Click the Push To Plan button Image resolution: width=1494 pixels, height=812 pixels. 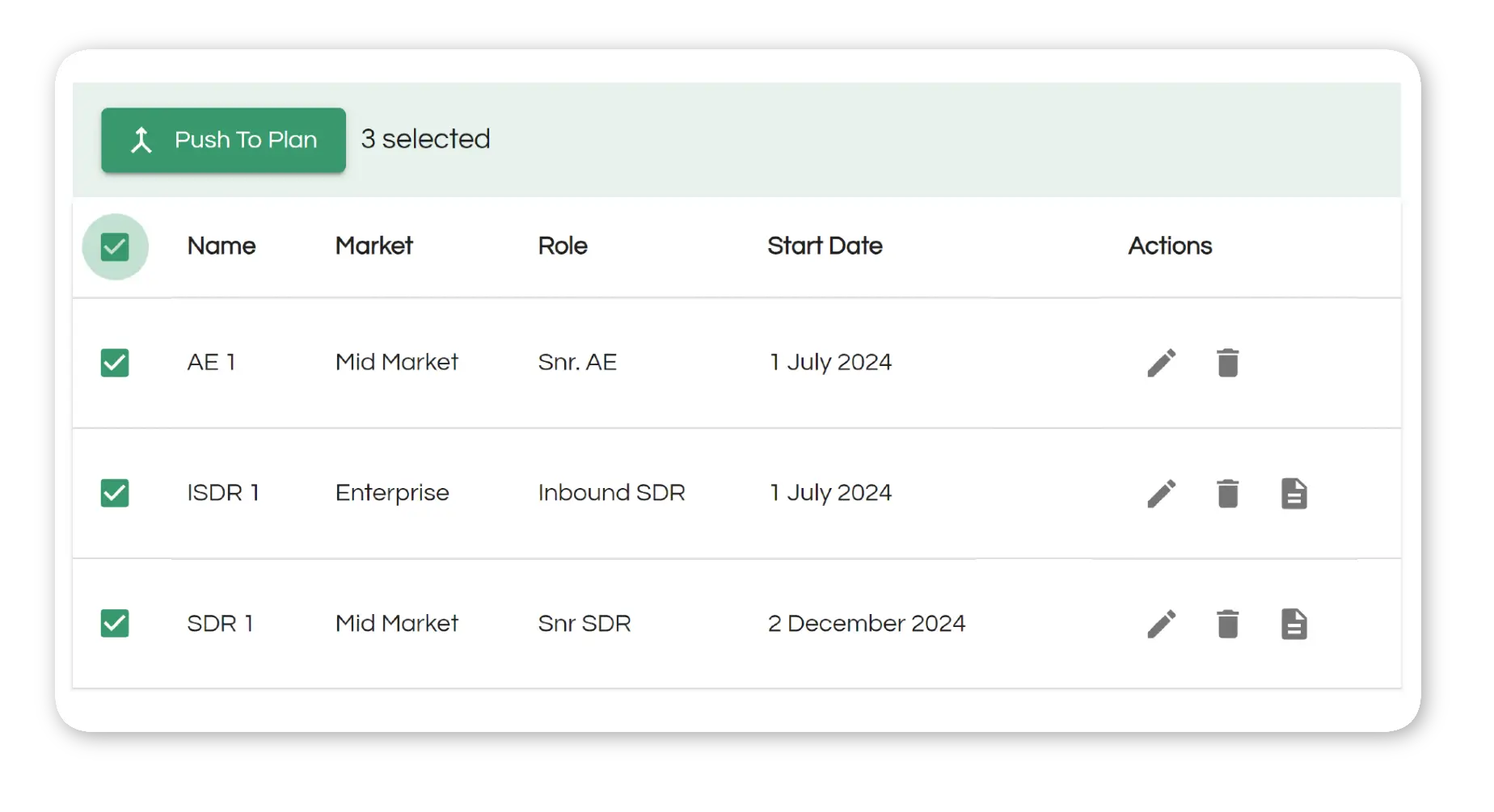pyautogui.click(x=224, y=140)
